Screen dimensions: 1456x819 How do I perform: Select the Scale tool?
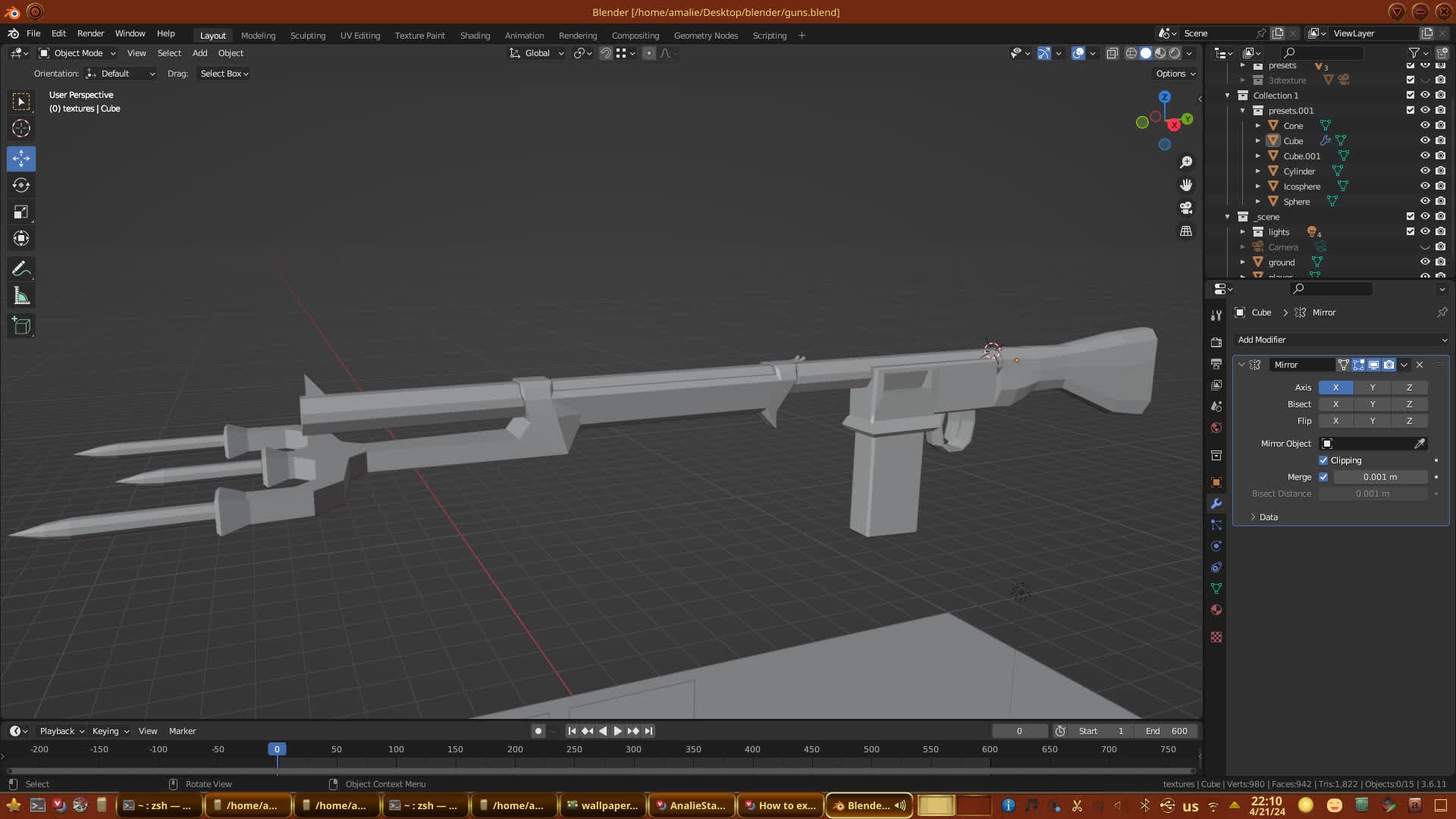coord(21,212)
